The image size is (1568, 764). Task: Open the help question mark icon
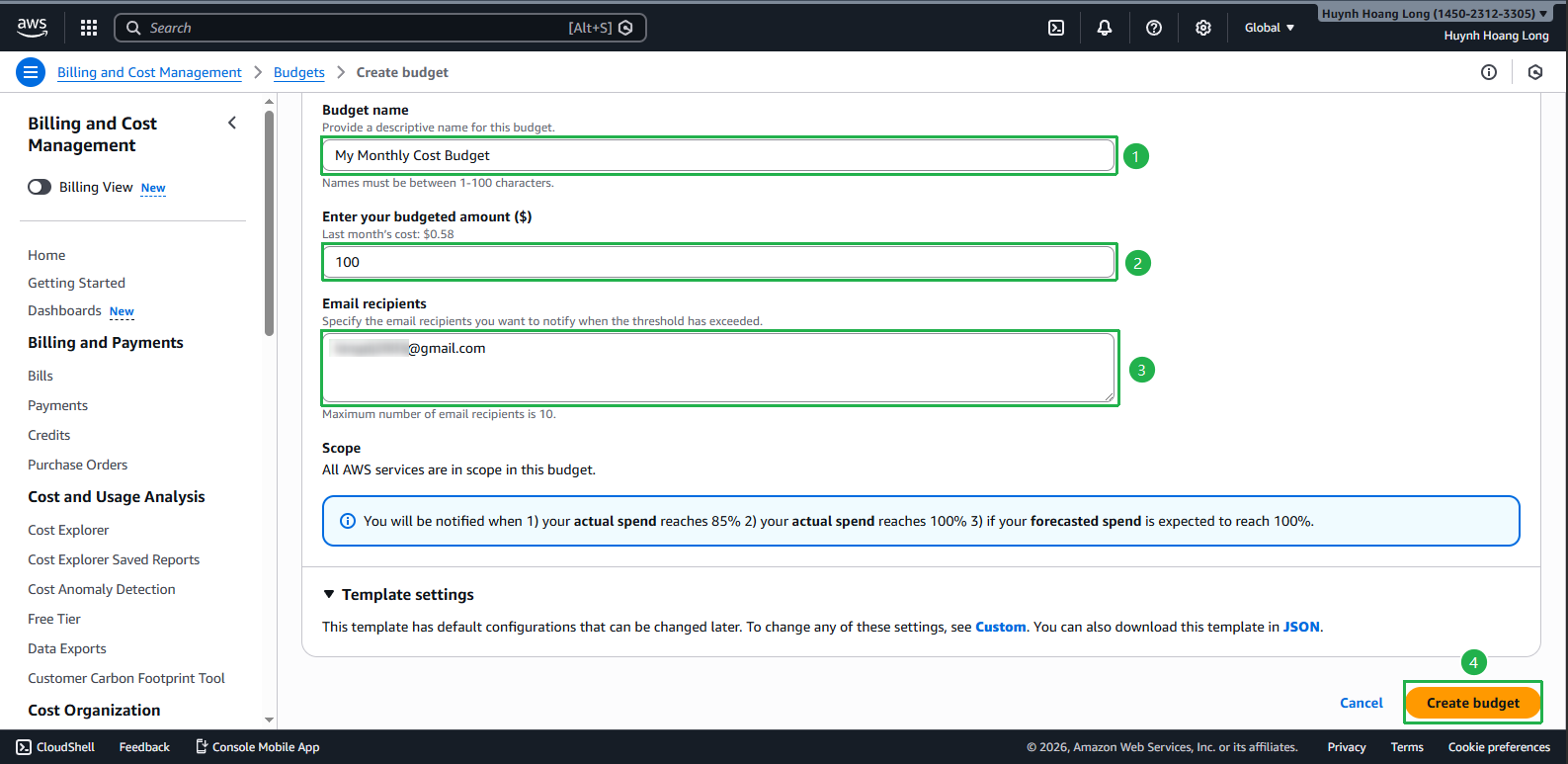[1153, 28]
